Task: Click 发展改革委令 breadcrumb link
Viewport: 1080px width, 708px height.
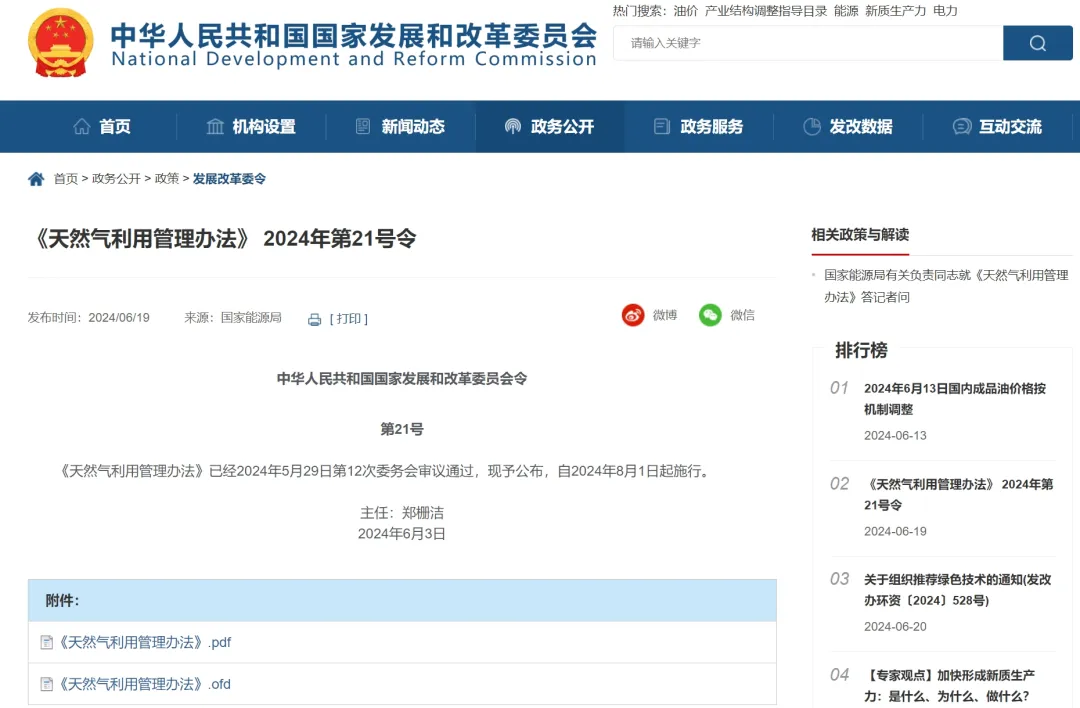Action: coord(229,179)
